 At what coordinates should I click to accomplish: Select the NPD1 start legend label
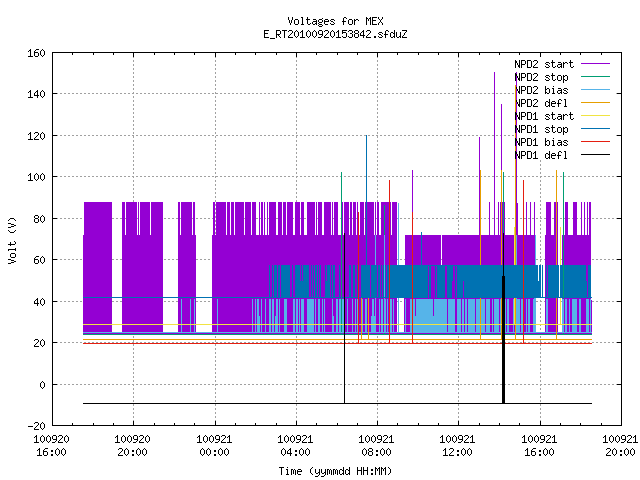(x=544, y=116)
